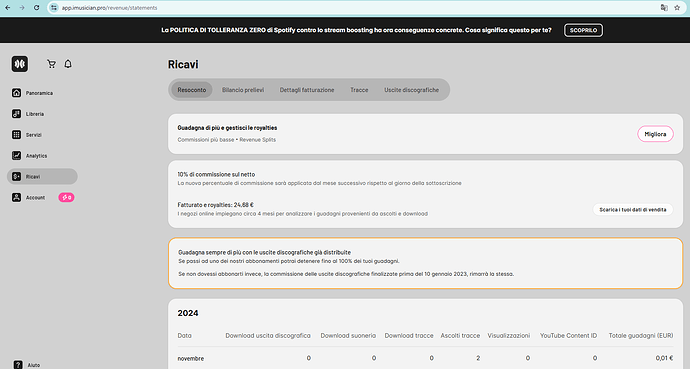690x369 pixels.
Task: Click Fatturato e royalties: 24,68 € text
Action: click(x=216, y=205)
